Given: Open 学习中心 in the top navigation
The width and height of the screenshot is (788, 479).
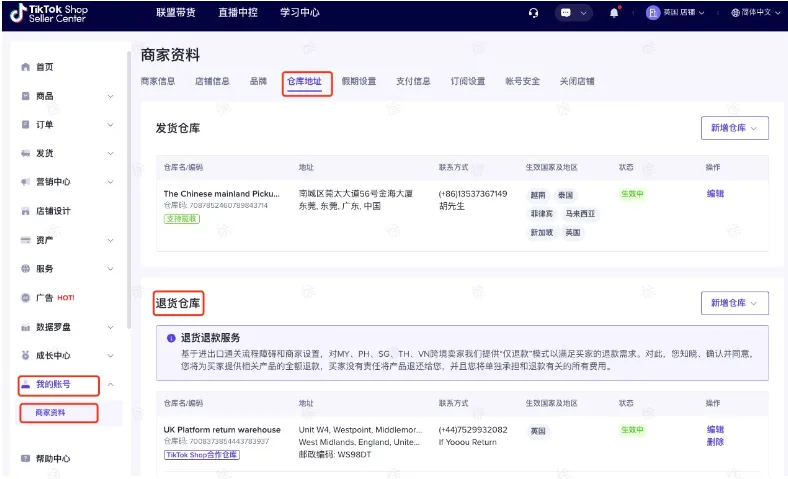Looking at the screenshot, I should [x=300, y=13].
